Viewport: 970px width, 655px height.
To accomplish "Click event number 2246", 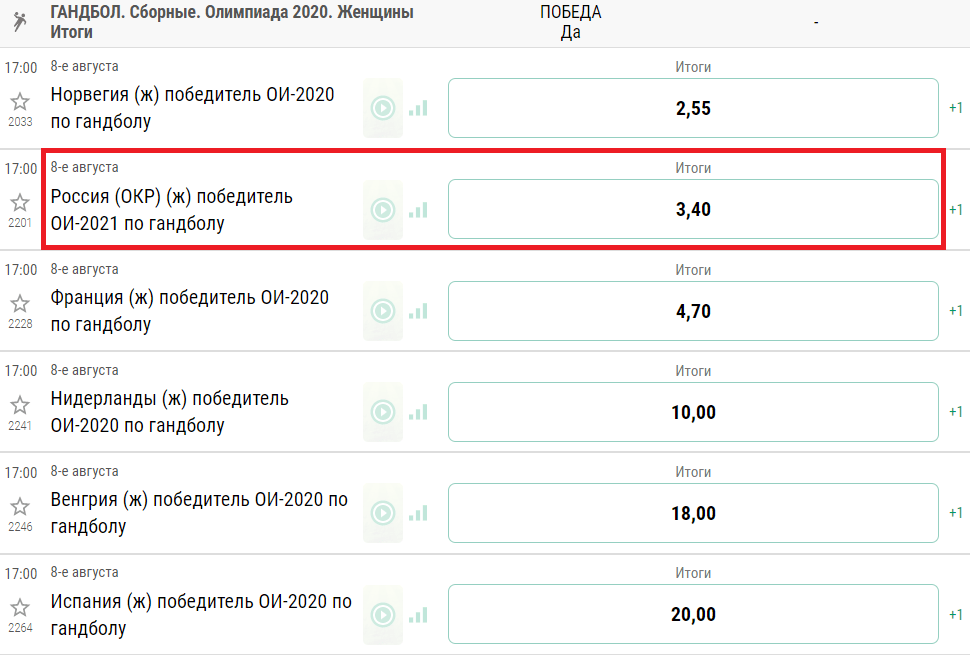I will (20, 527).
